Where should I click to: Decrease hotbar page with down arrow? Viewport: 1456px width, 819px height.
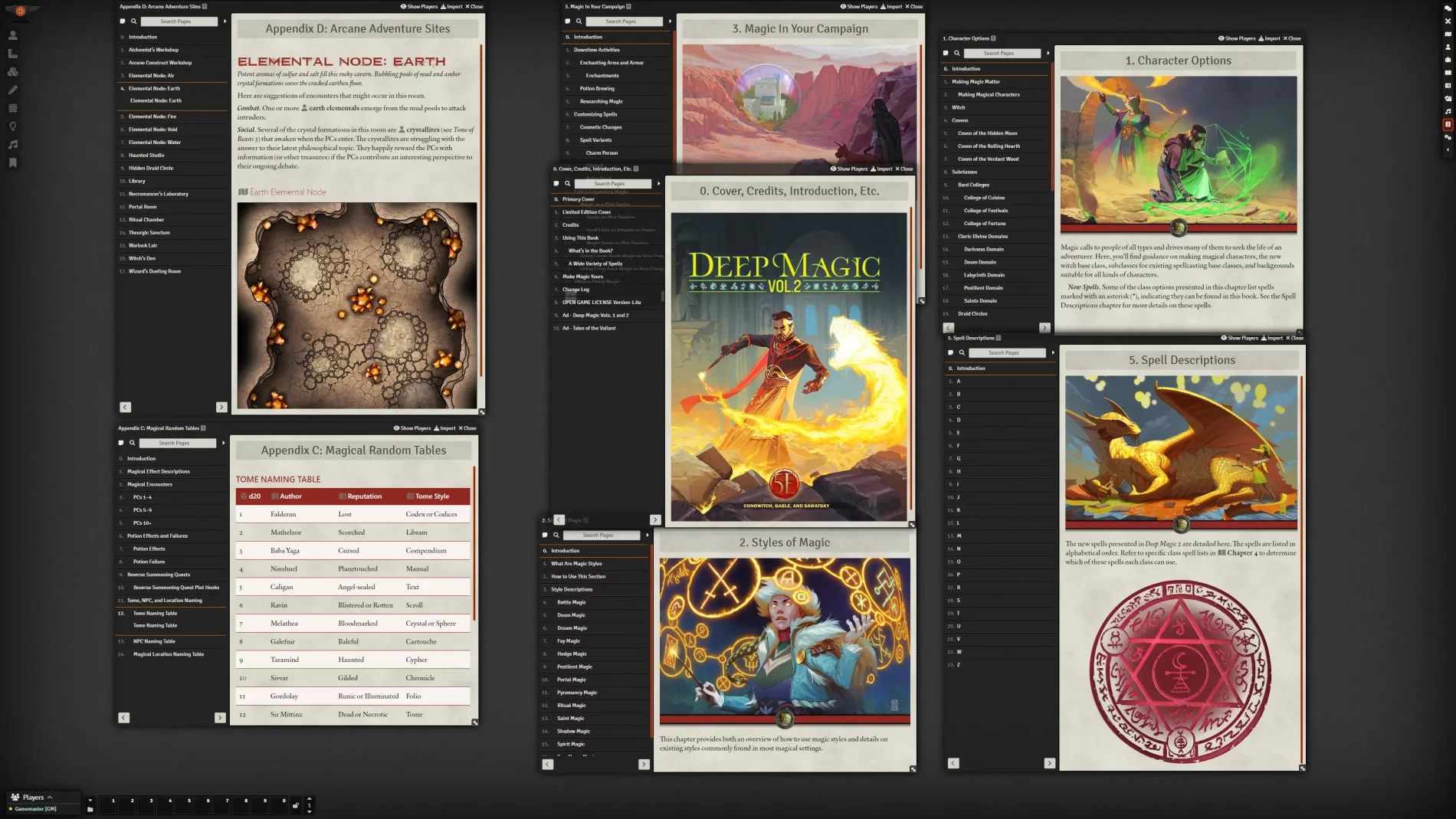click(310, 811)
